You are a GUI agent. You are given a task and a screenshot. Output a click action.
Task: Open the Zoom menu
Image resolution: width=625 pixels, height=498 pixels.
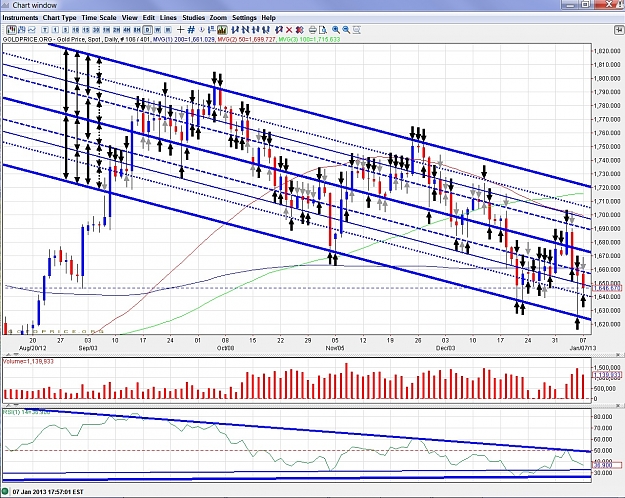coord(218,18)
